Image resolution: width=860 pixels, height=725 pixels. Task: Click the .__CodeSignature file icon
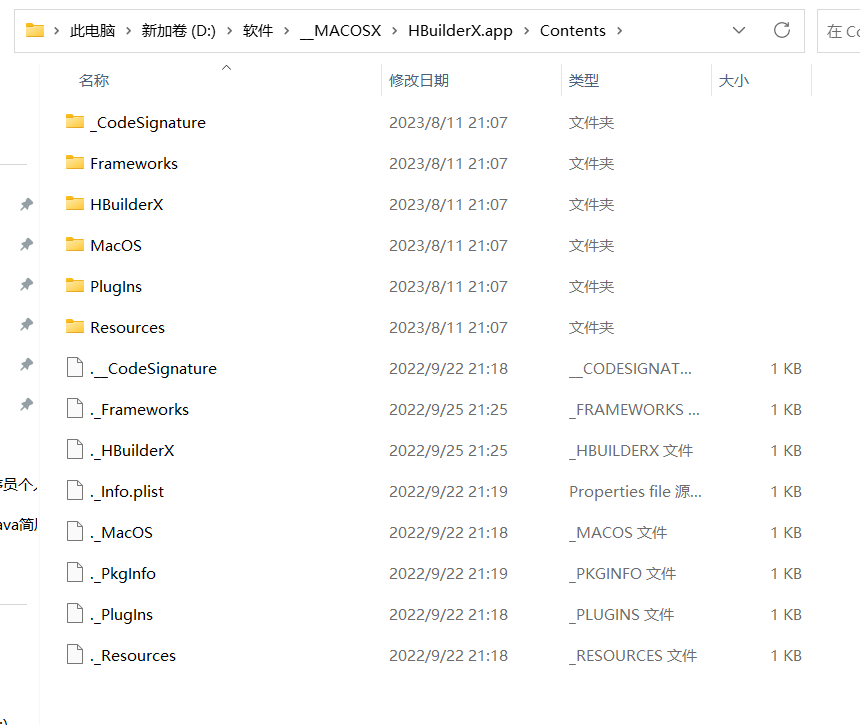[x=75, y=367]
